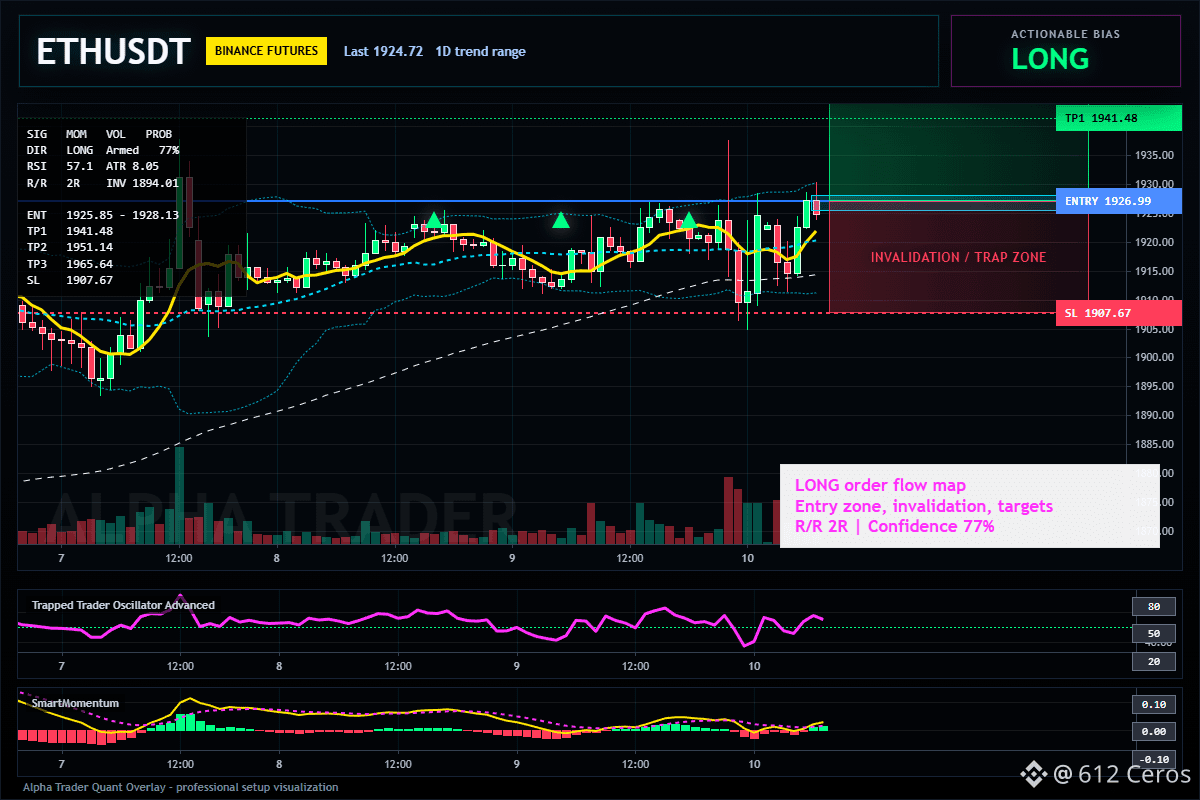The image size is (1200, 800).
Task: Click the 1915.00 price axis label
Action: click(1154, 271)
